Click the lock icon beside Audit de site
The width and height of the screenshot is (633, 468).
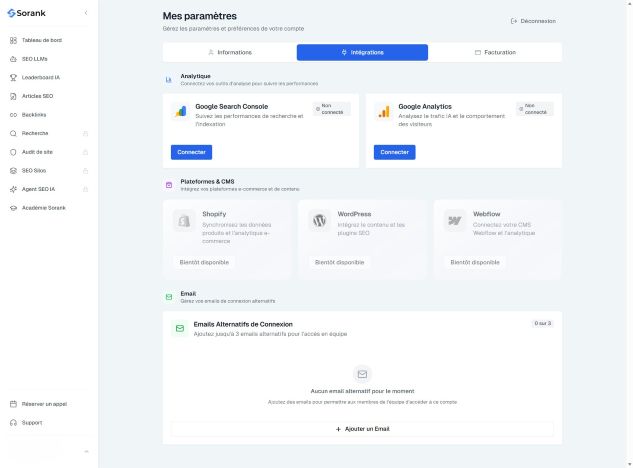[86, 152]
